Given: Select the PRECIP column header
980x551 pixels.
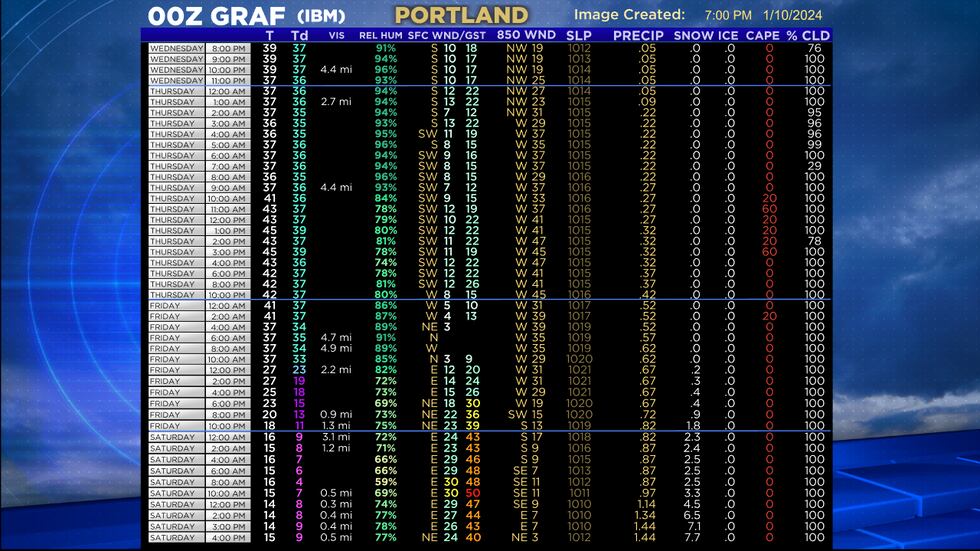Looking at the screenshot, I should pos(638,35).
